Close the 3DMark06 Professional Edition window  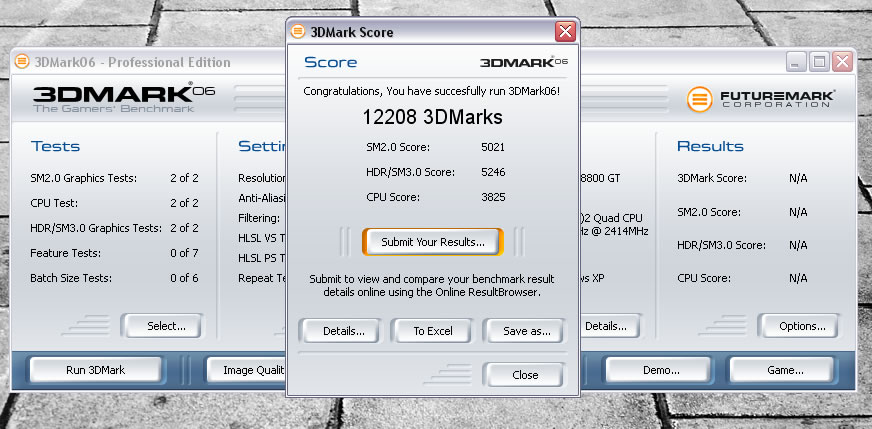coord(842,62)
